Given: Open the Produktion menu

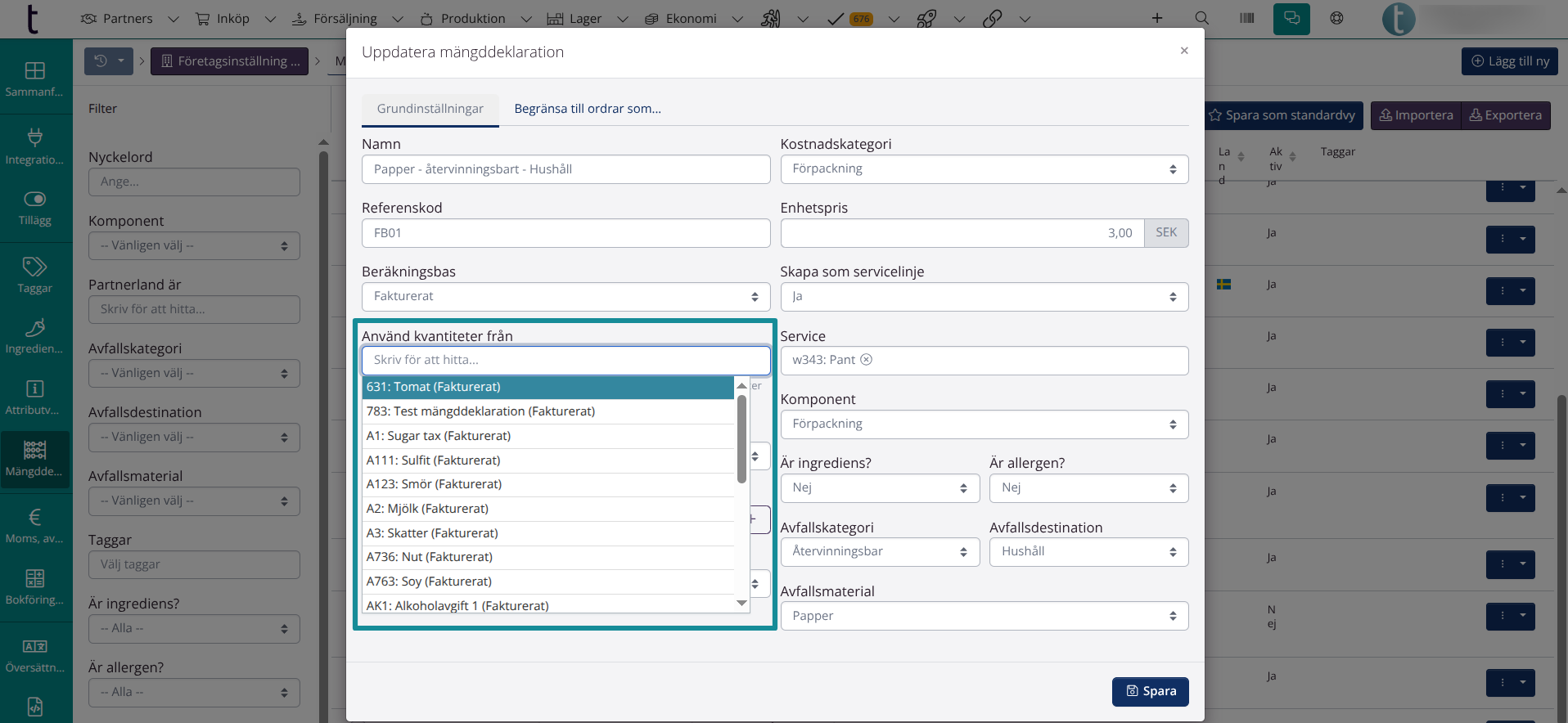Looking at the screenshot, I should pos(475,18).
